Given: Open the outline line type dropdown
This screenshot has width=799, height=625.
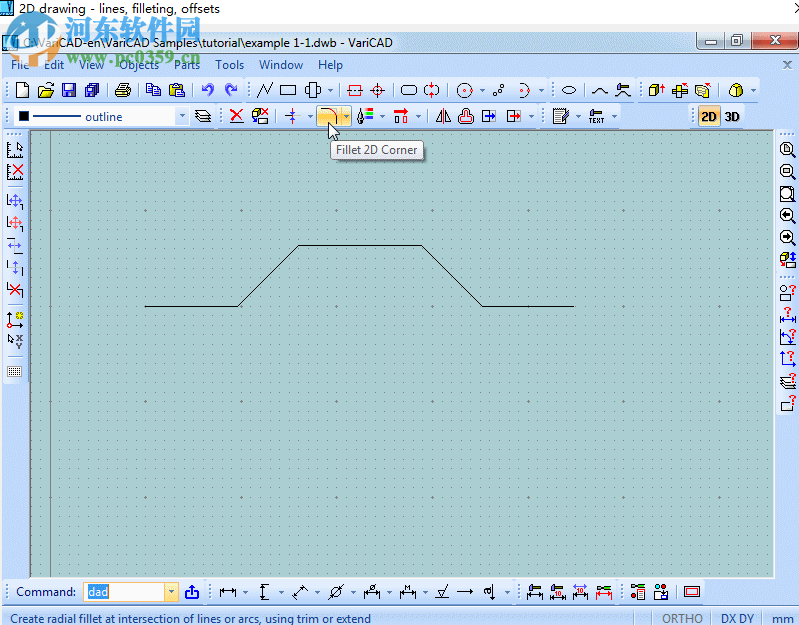Looking at the screenshot, I should [x=182, y=116].
